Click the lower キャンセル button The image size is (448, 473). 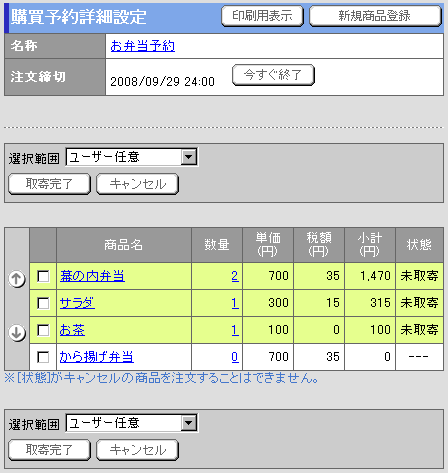coord(138,450)
